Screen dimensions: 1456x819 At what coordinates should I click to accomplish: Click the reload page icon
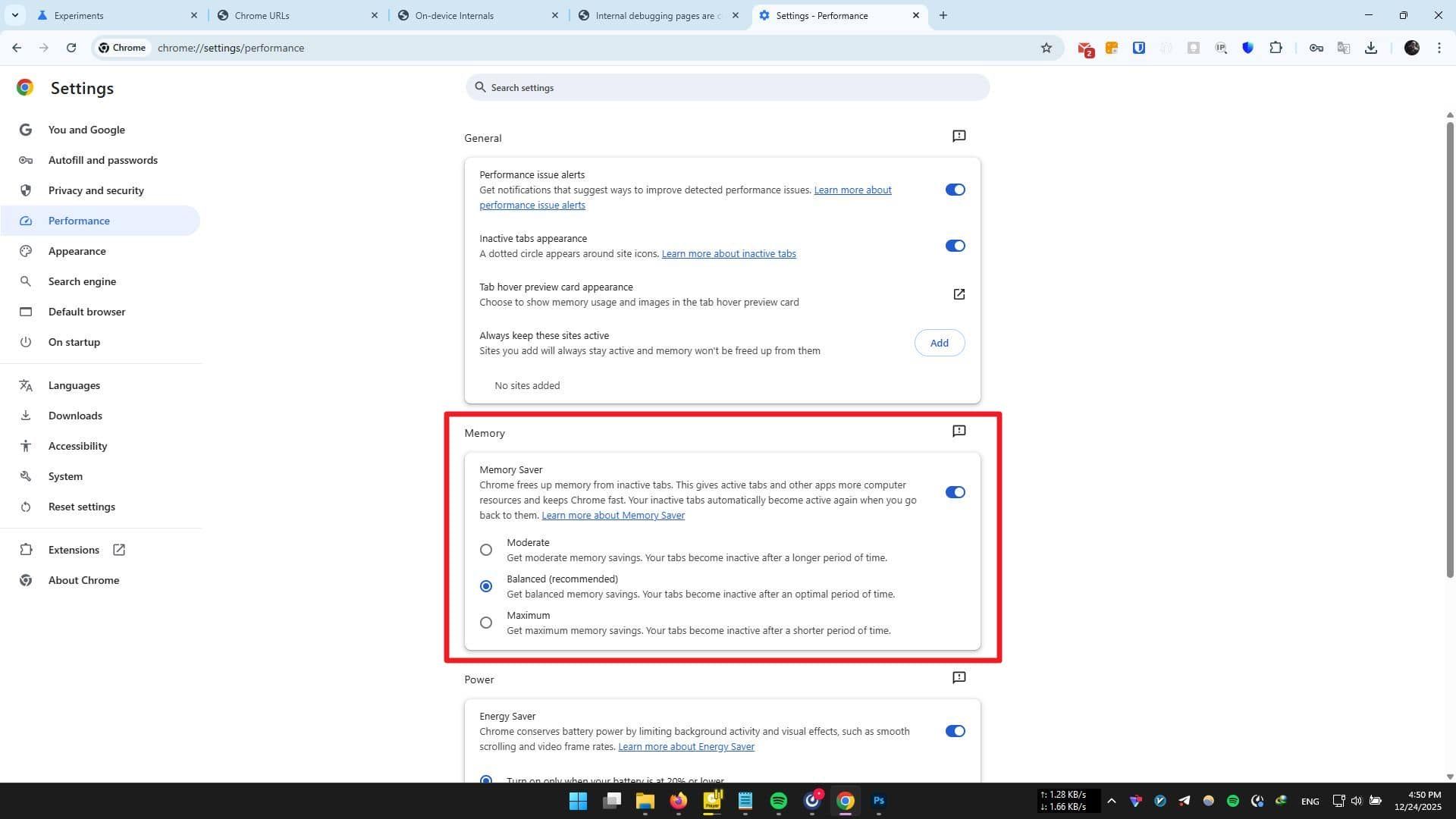[71, 48]
